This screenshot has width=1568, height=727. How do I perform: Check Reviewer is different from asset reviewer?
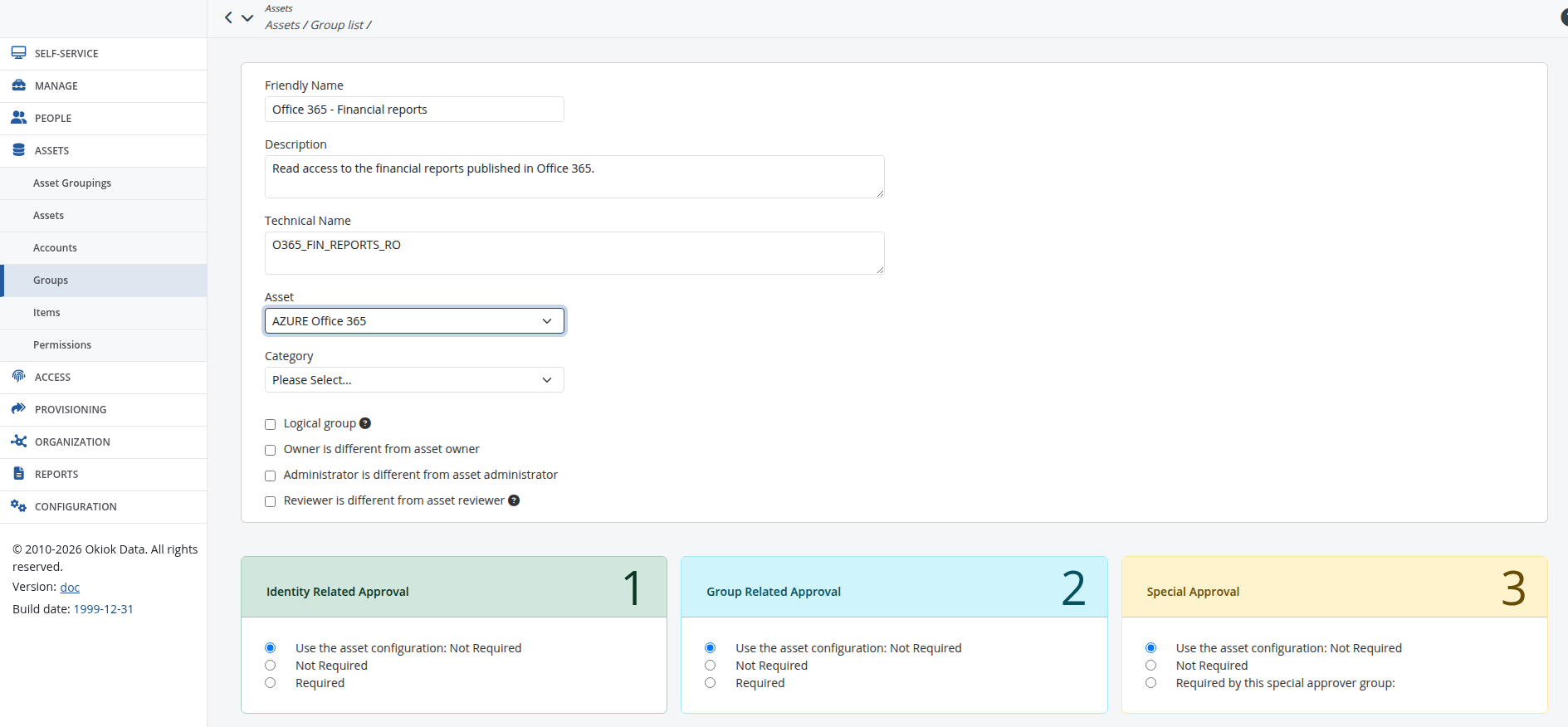(270, 501)
